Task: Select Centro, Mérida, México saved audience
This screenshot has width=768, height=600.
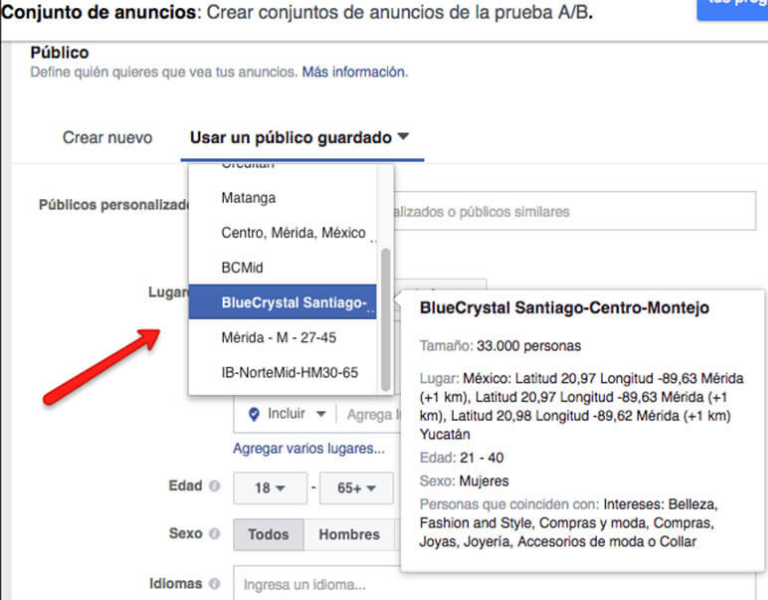Action: (x=293, y=232)
